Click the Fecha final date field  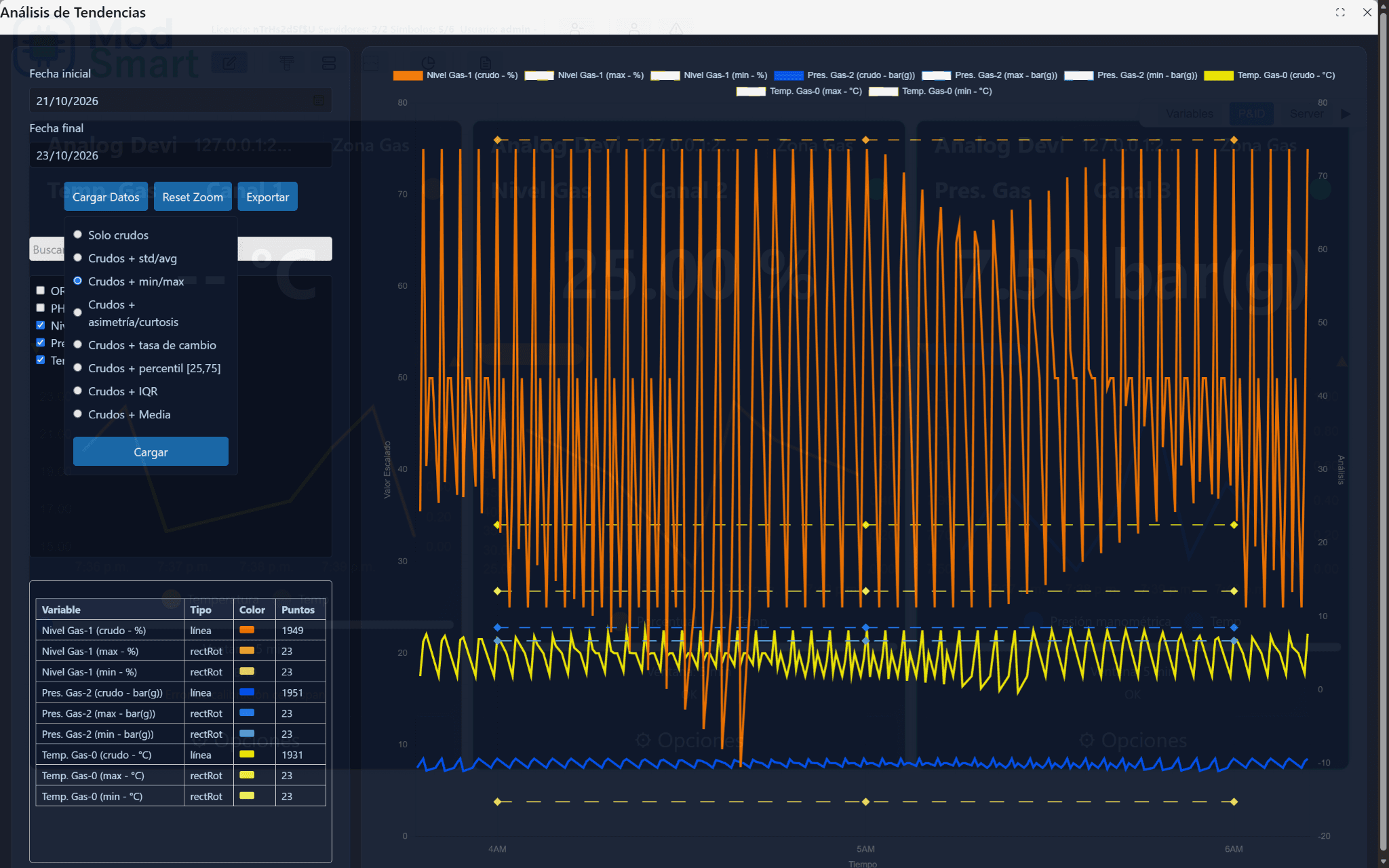pyautogui.click(x=180, y=155)
